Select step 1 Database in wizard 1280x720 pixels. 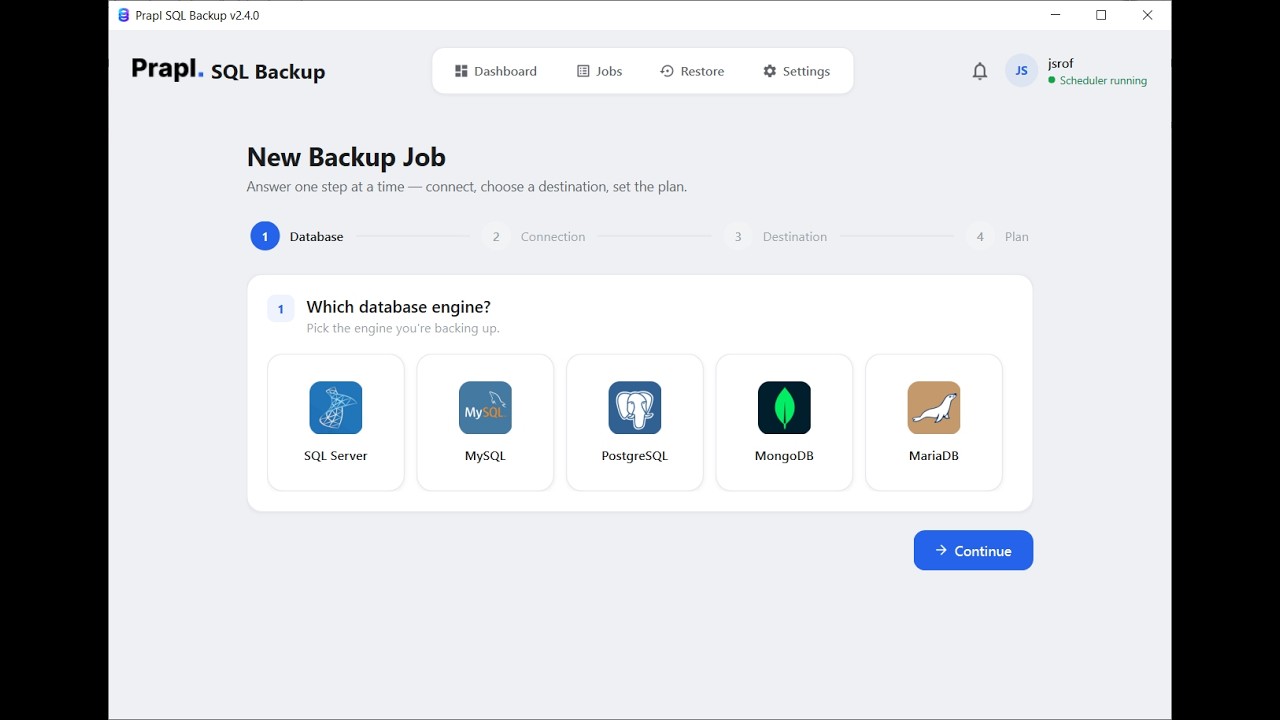[x=297, y=237]
